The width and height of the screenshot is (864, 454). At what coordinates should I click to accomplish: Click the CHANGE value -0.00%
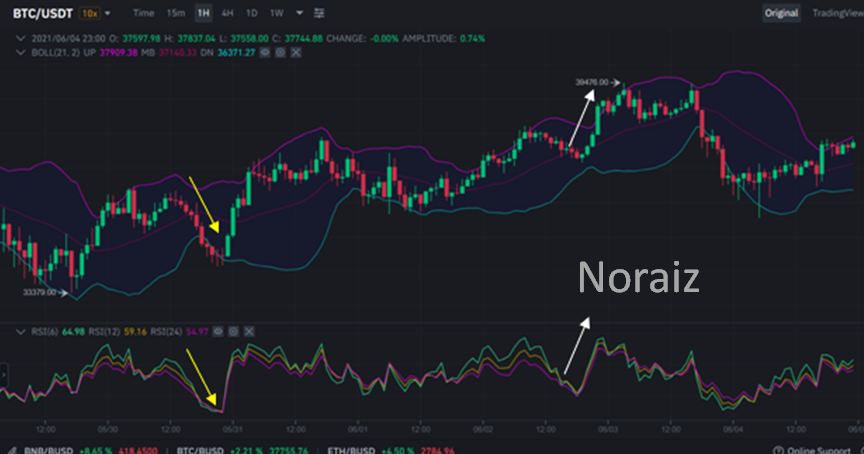[x=384, y=39]
